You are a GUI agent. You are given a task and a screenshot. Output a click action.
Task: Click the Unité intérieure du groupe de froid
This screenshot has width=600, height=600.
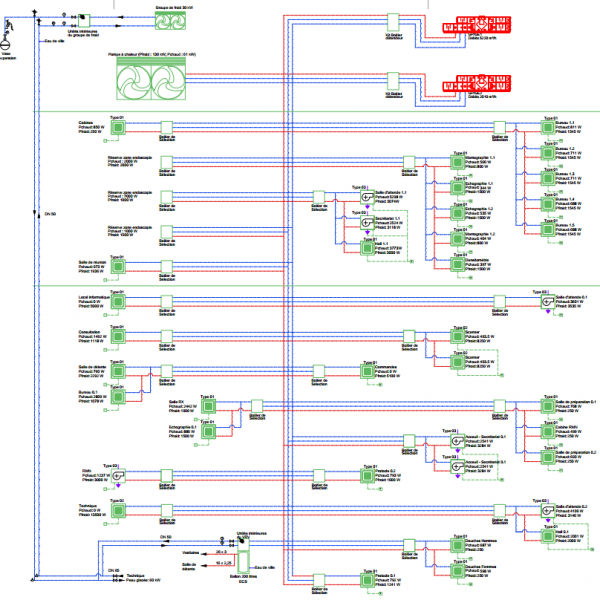pyautogui.click(x=84, y=19)
